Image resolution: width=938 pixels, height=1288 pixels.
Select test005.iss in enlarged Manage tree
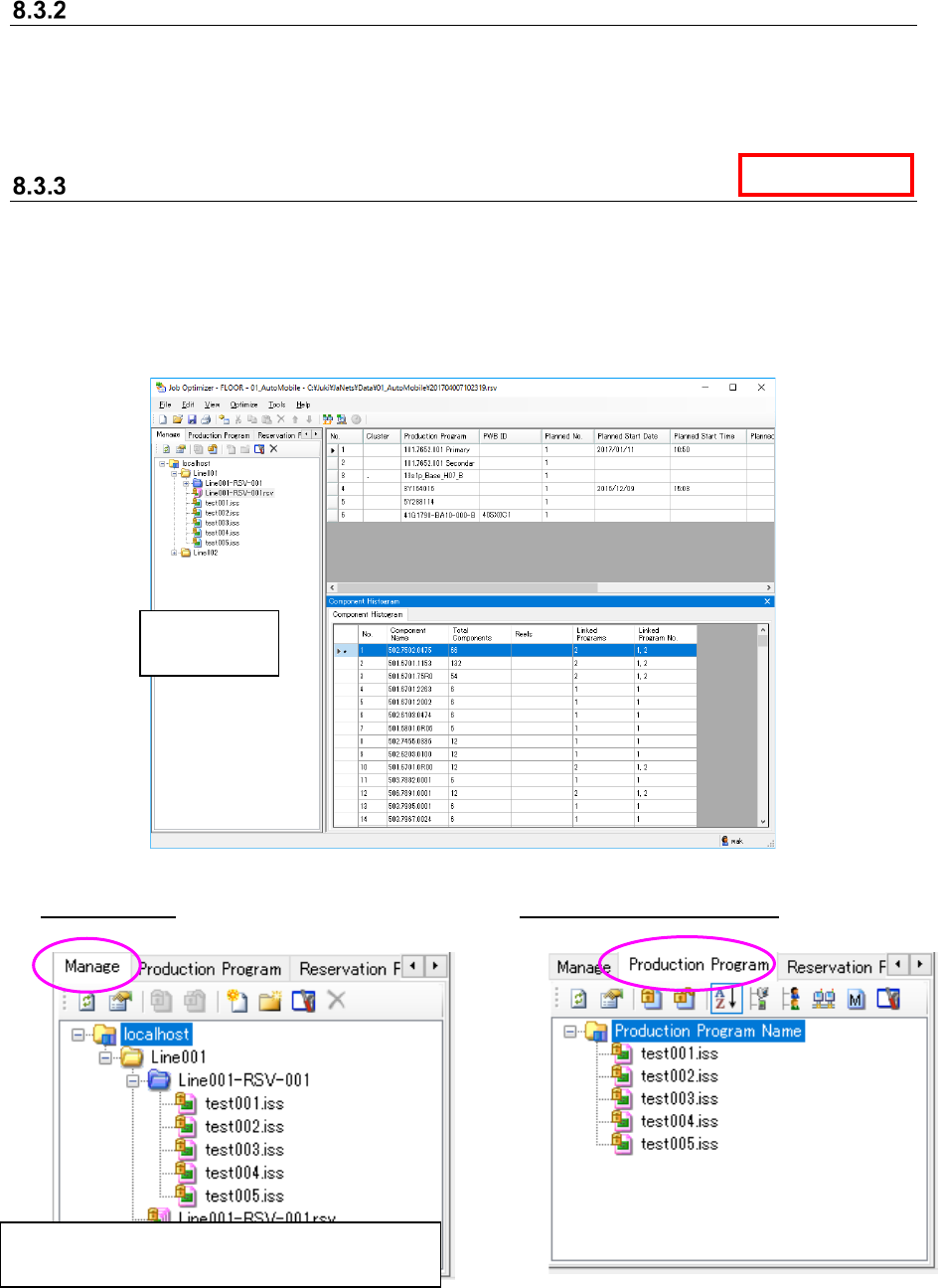pos(243,1196)
